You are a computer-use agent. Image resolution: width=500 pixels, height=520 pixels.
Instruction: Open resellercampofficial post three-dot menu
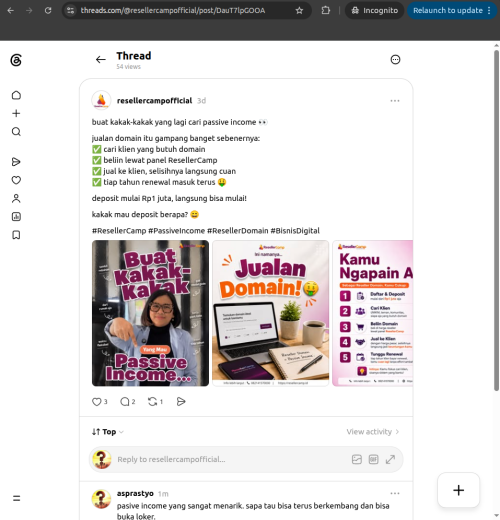click(395, 101)
